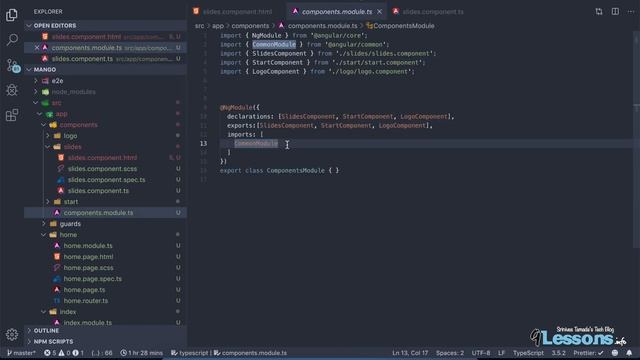Click the 1 hr 28 mins time tracker
Viewport: 640px width, 360px height.
click(141, 353)
